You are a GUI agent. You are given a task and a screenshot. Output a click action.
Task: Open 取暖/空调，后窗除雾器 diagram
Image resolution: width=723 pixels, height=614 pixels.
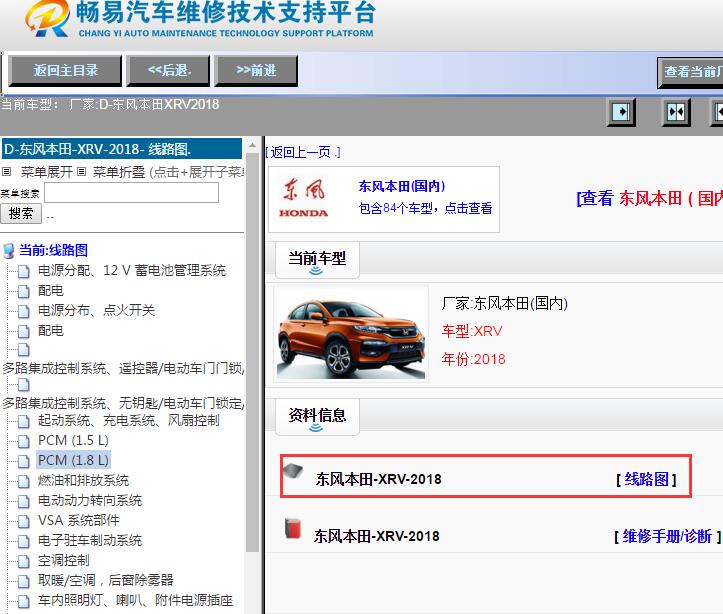coord(106,580)
